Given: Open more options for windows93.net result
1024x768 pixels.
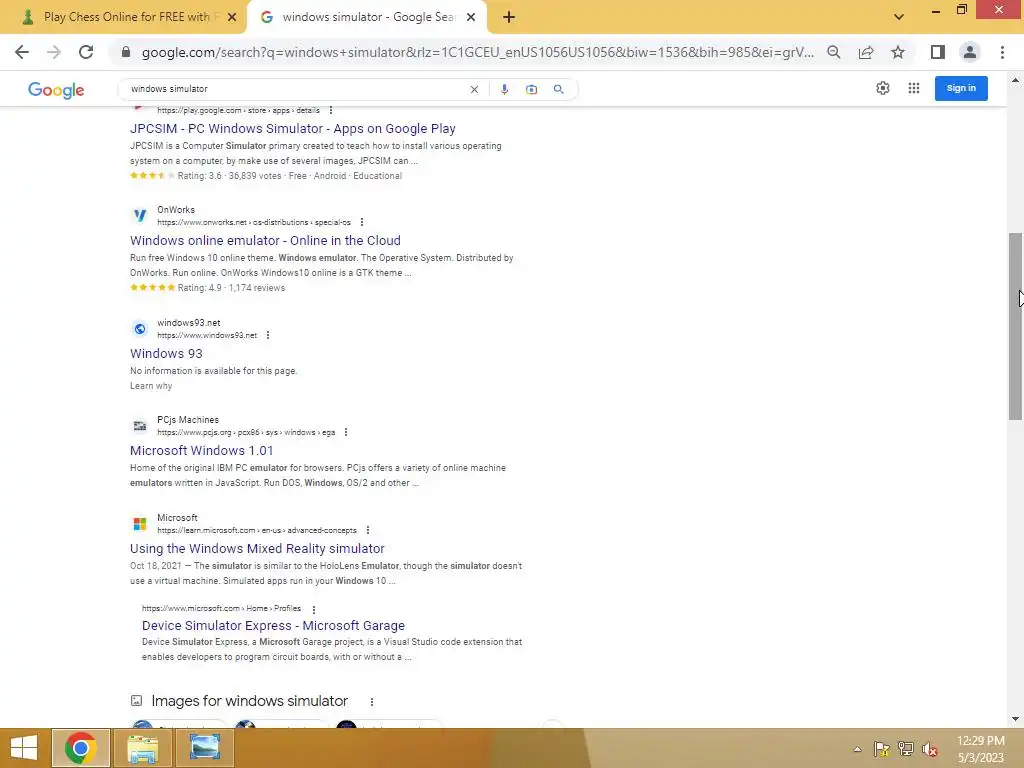Looking at the screenshot, I should pyautogui.click(x=268, y=335).
